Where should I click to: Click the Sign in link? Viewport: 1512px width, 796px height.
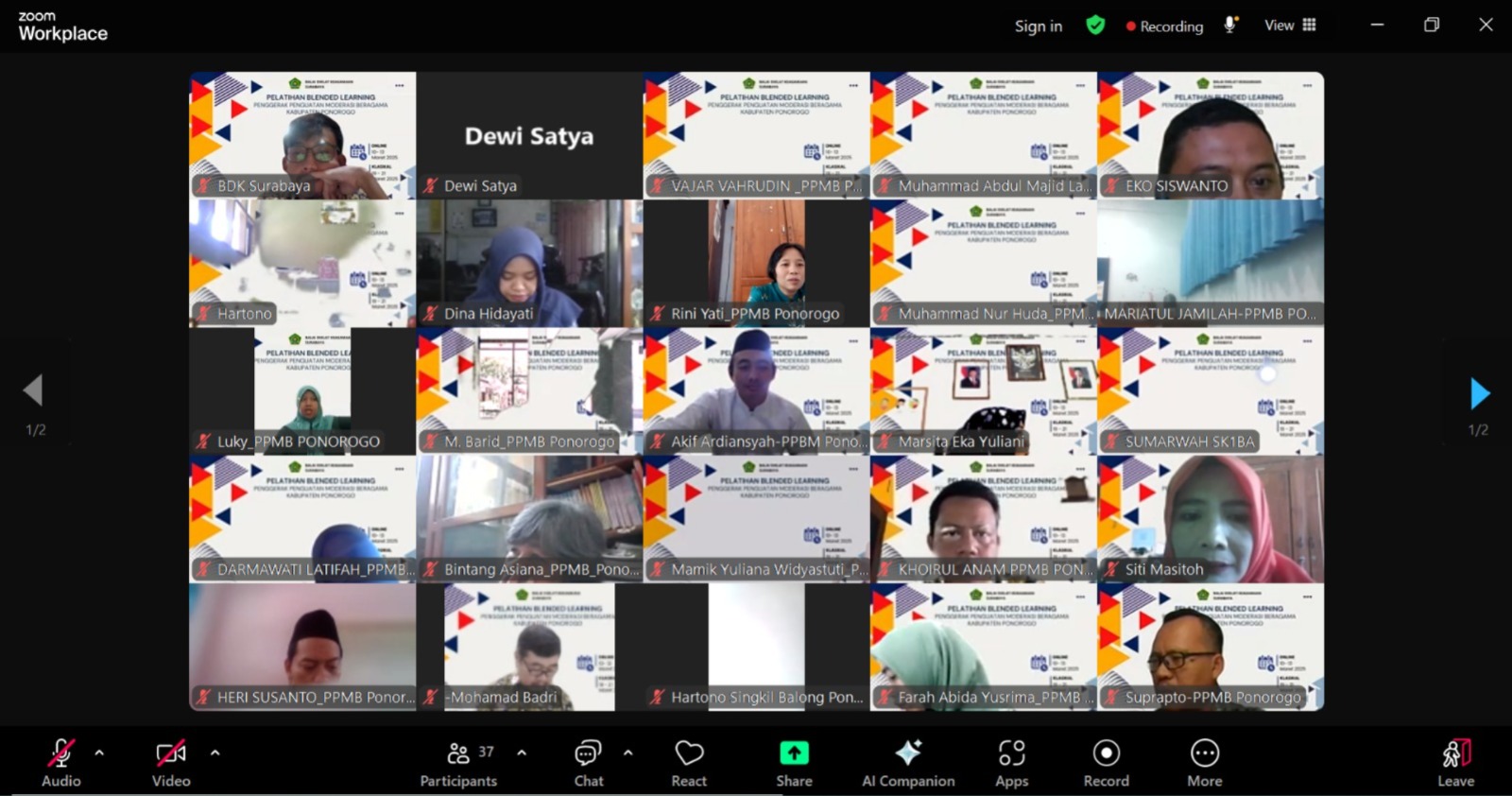[1038, 26]
